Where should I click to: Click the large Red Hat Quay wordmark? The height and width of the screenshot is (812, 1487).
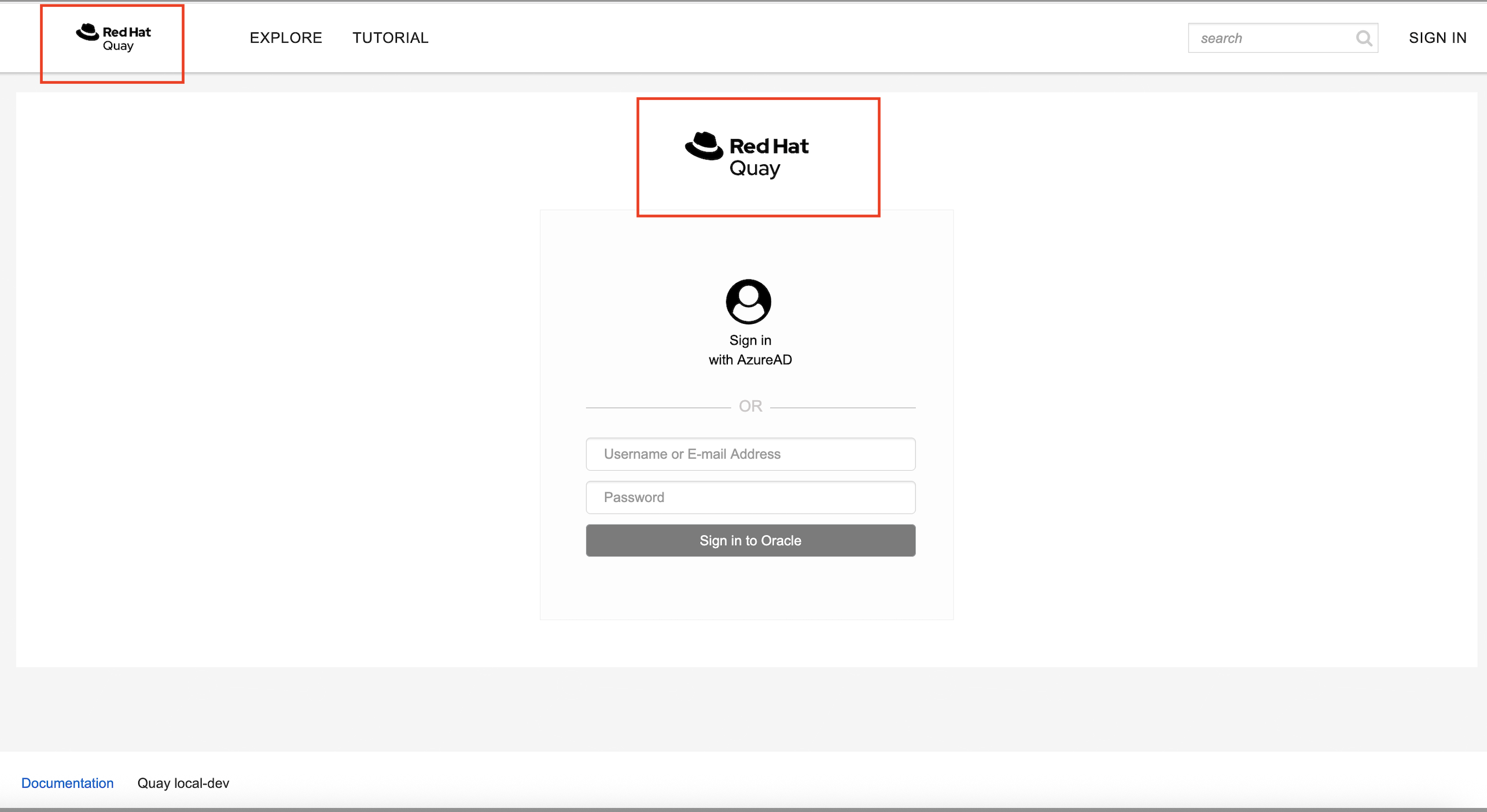pyautogui.click(x=768, y=146)
